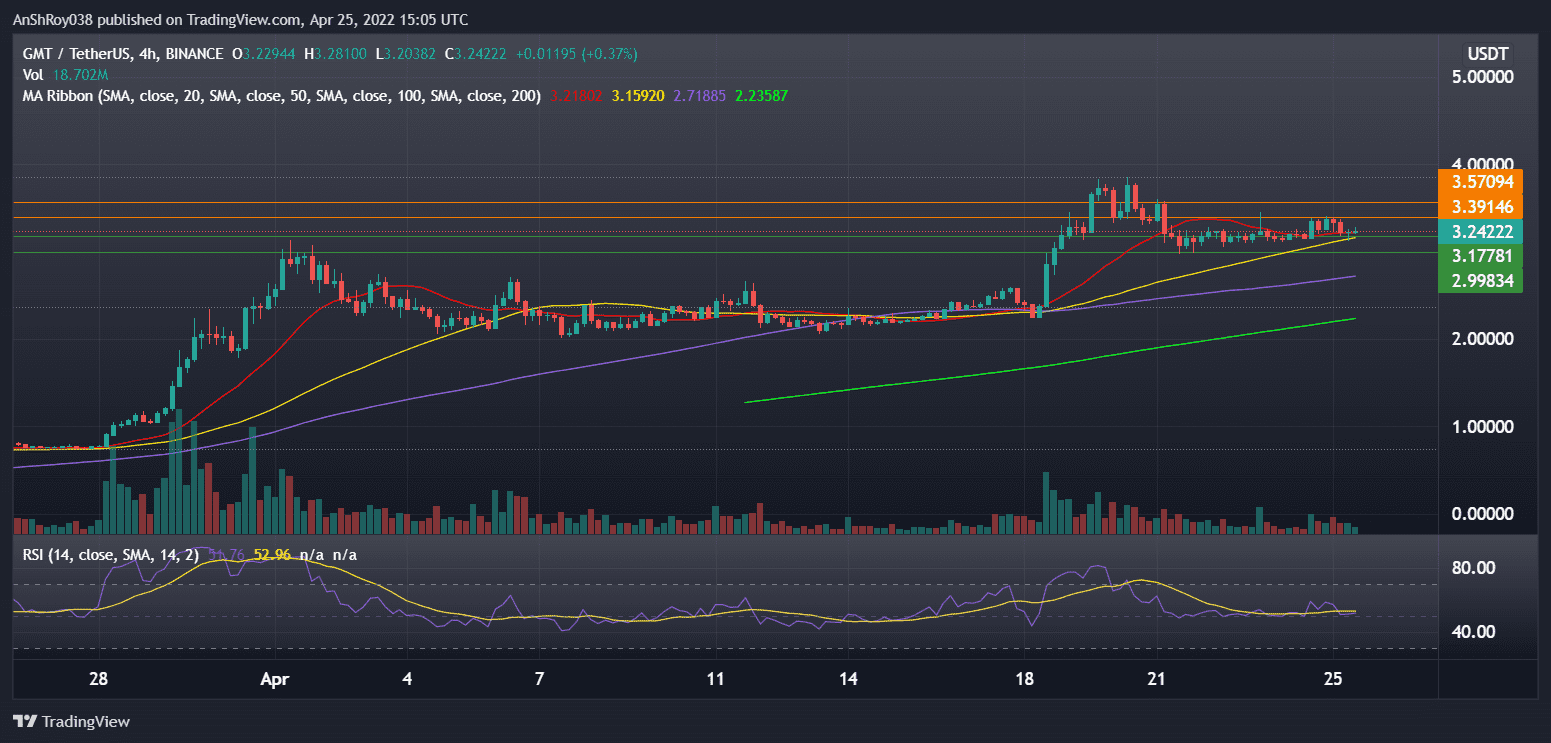Toggle the MA Ribbon indicator legend

(280, 96)
